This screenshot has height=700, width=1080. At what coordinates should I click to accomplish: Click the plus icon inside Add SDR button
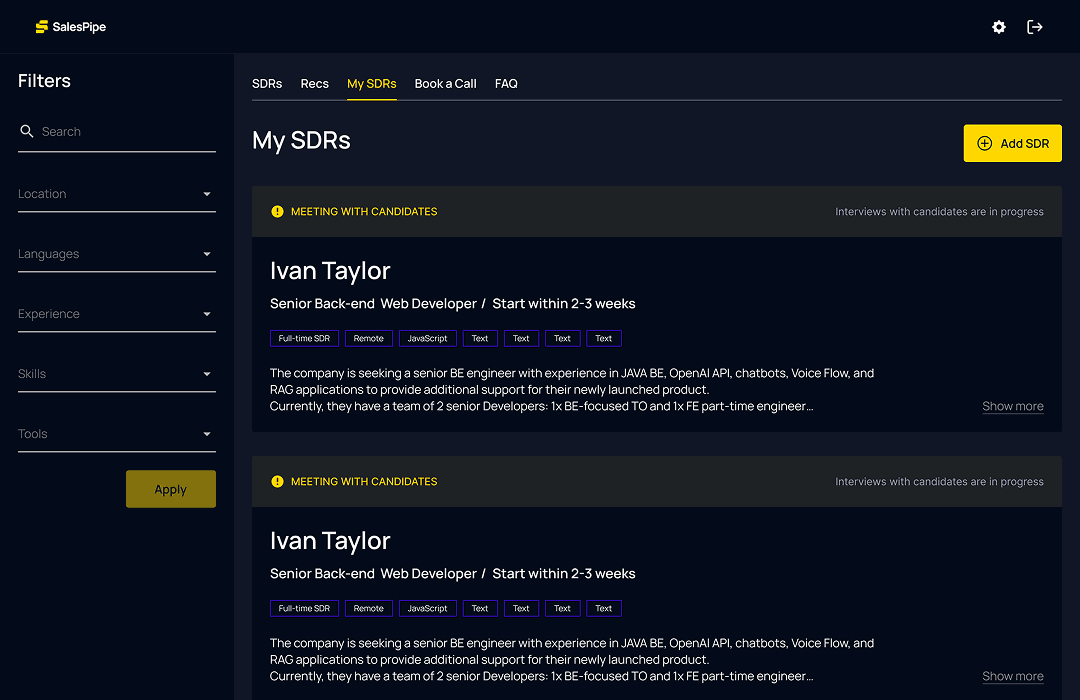pyautogui.click(x=984, y=143)
